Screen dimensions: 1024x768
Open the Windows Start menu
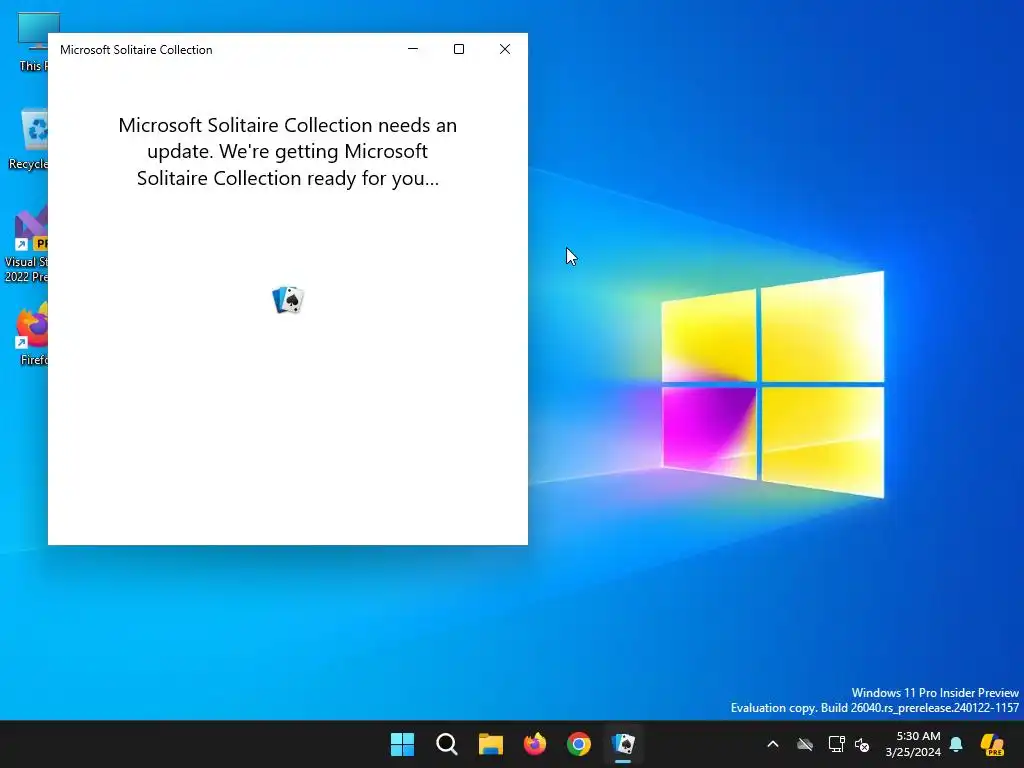click(x=402, y=744)
